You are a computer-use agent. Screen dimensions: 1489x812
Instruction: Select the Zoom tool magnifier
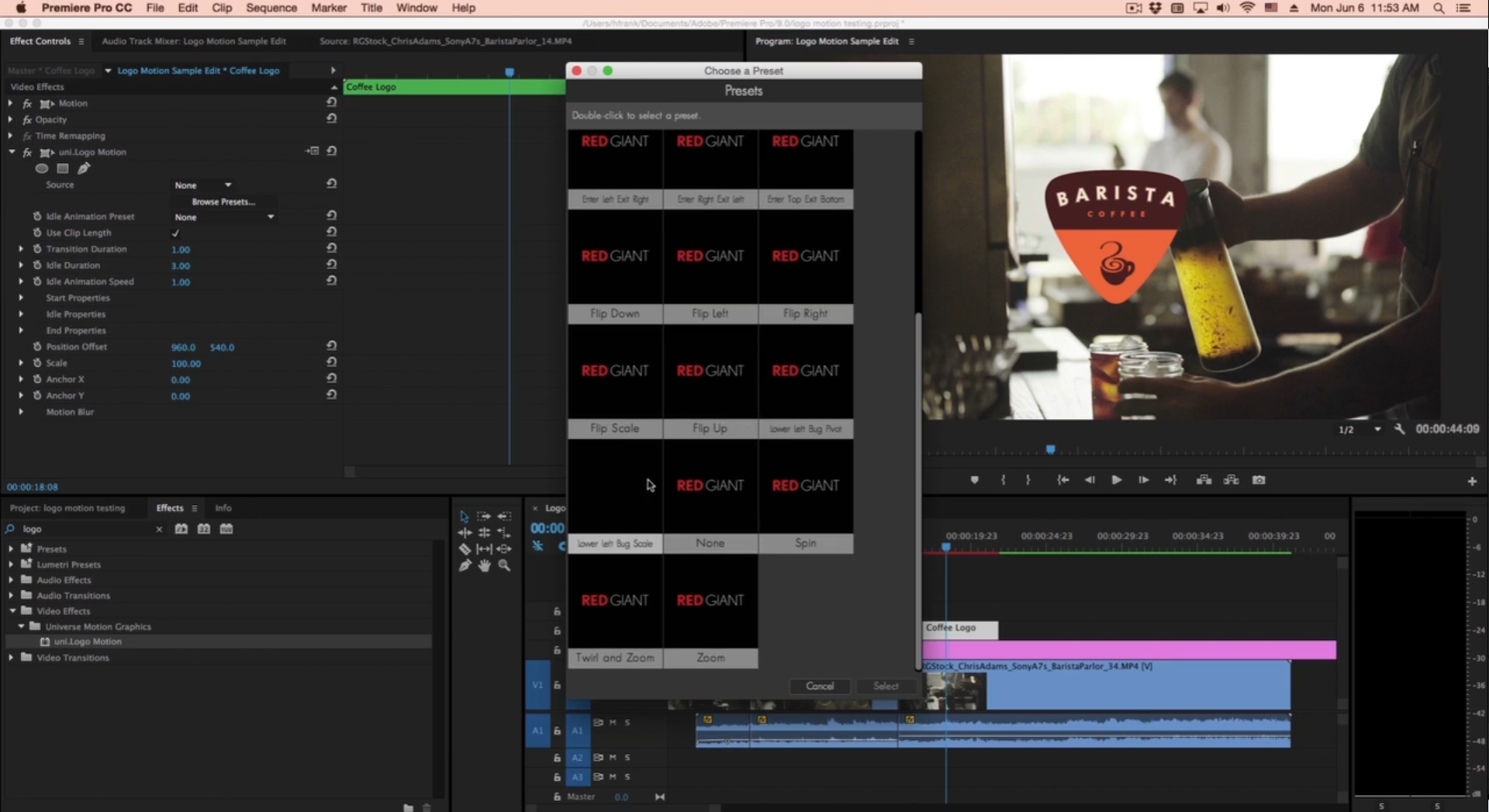(505, 566)
